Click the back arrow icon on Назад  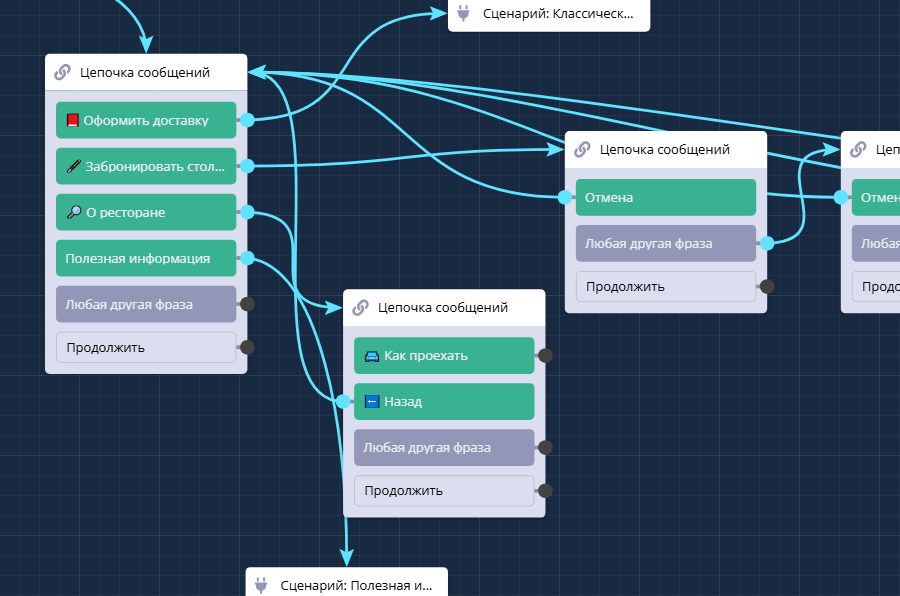click(x=371, y=402)
